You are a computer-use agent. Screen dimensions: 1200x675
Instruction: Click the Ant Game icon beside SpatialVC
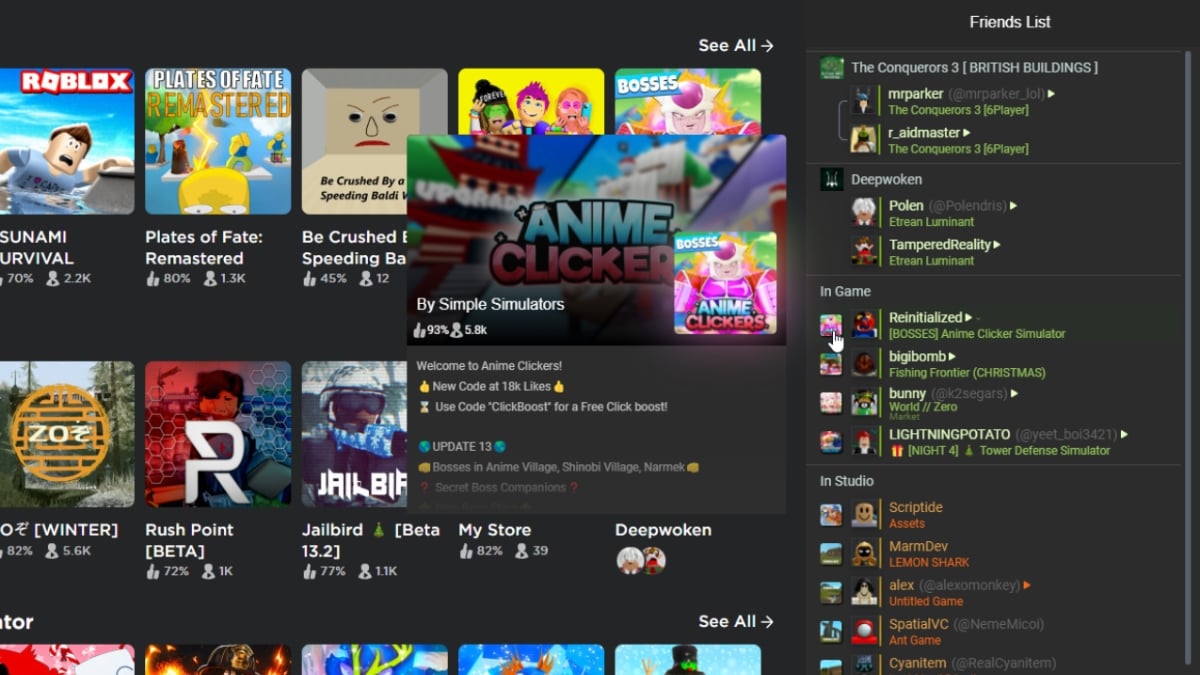click(x=831, y=631)
